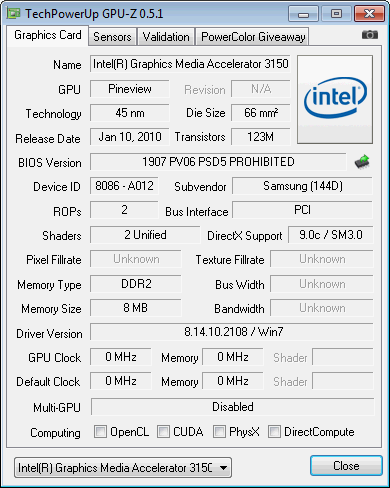Click the empty Shader field in Default Clock row

(x=343, y=381)
